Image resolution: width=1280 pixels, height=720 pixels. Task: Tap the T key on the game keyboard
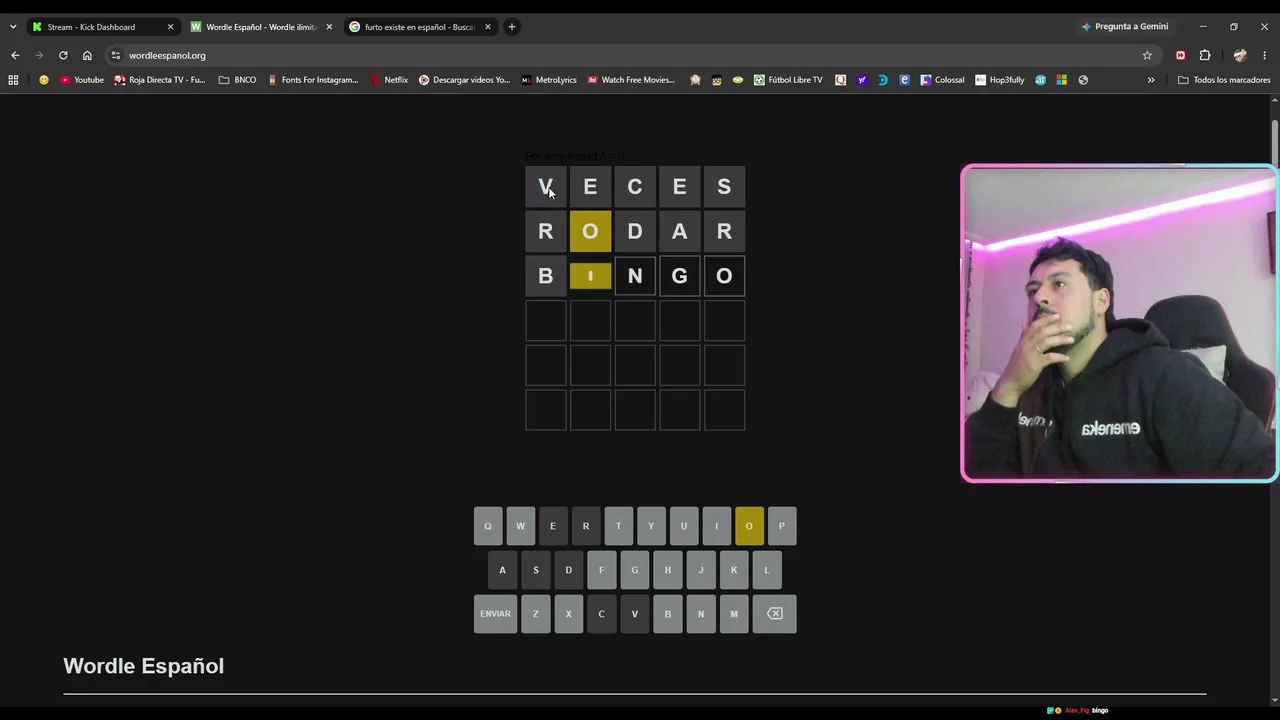point(618,526)
